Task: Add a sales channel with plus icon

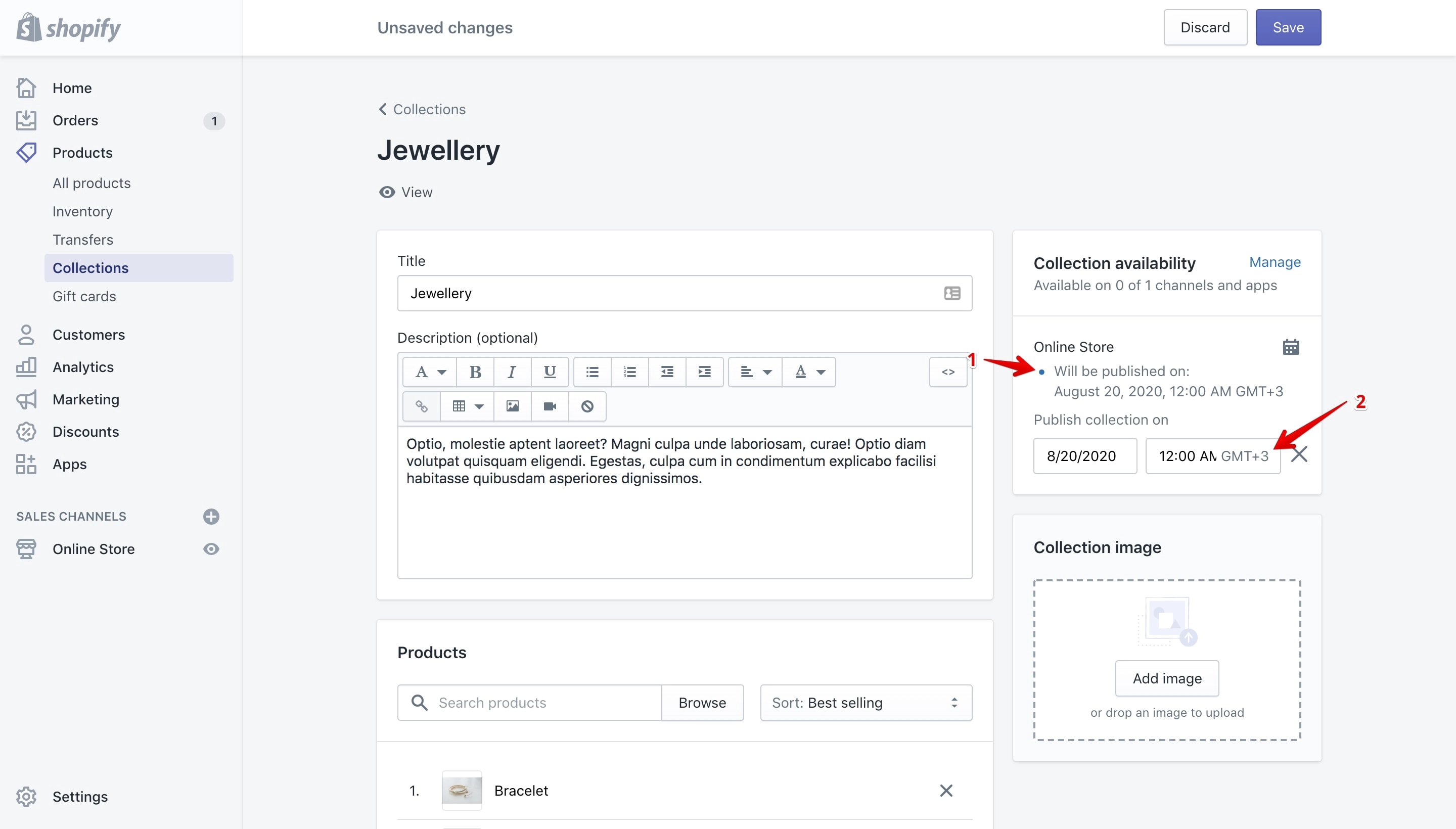Action: click(x=211, y=517)
